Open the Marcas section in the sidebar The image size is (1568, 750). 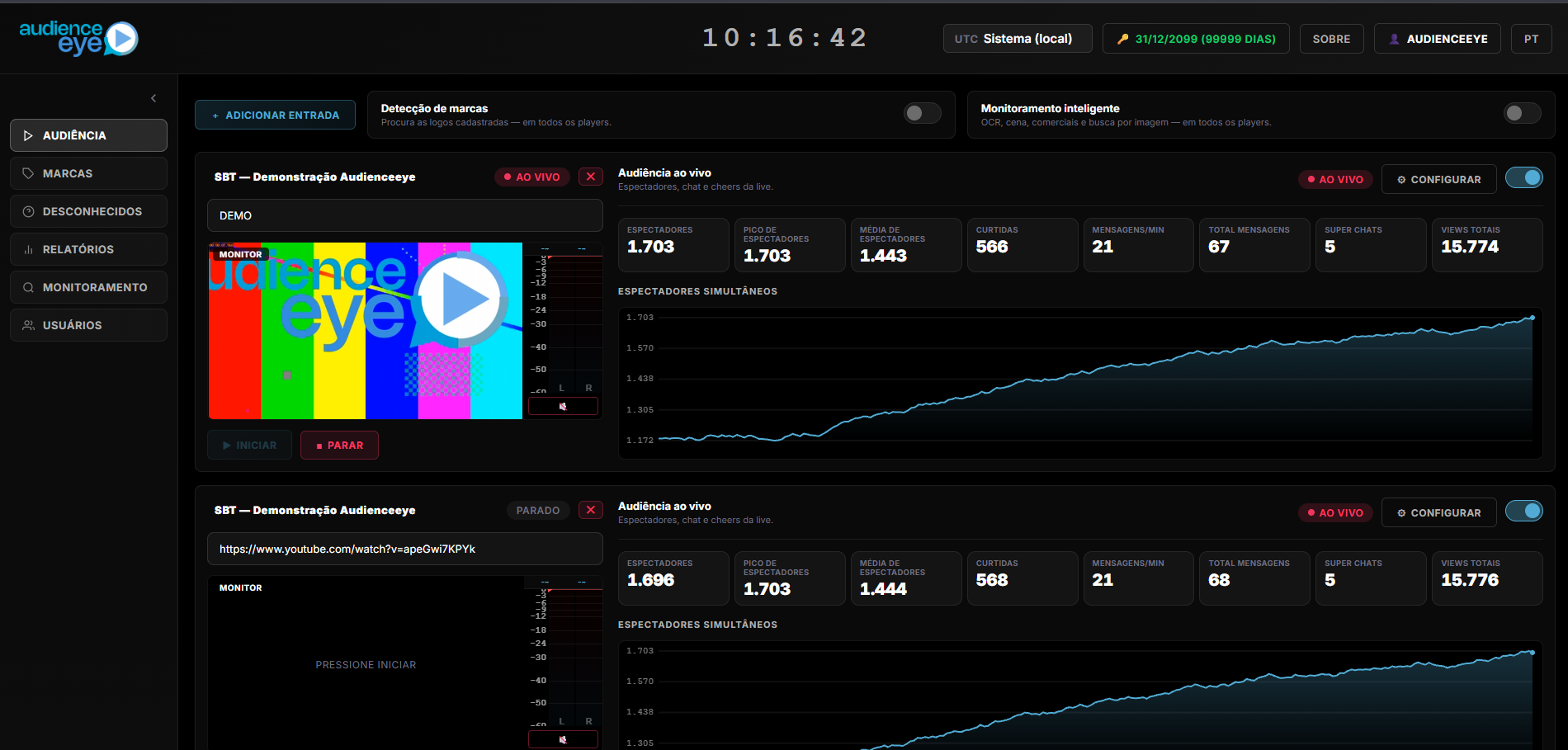pyautogui.click(x=88, y=173)
